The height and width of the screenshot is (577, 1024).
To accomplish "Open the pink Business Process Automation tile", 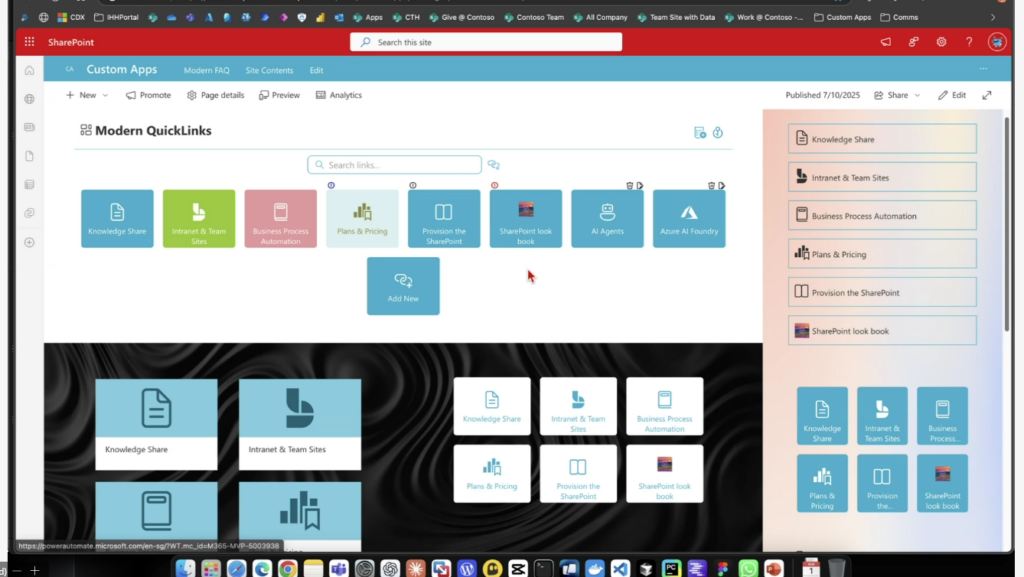I will (281, 219).
